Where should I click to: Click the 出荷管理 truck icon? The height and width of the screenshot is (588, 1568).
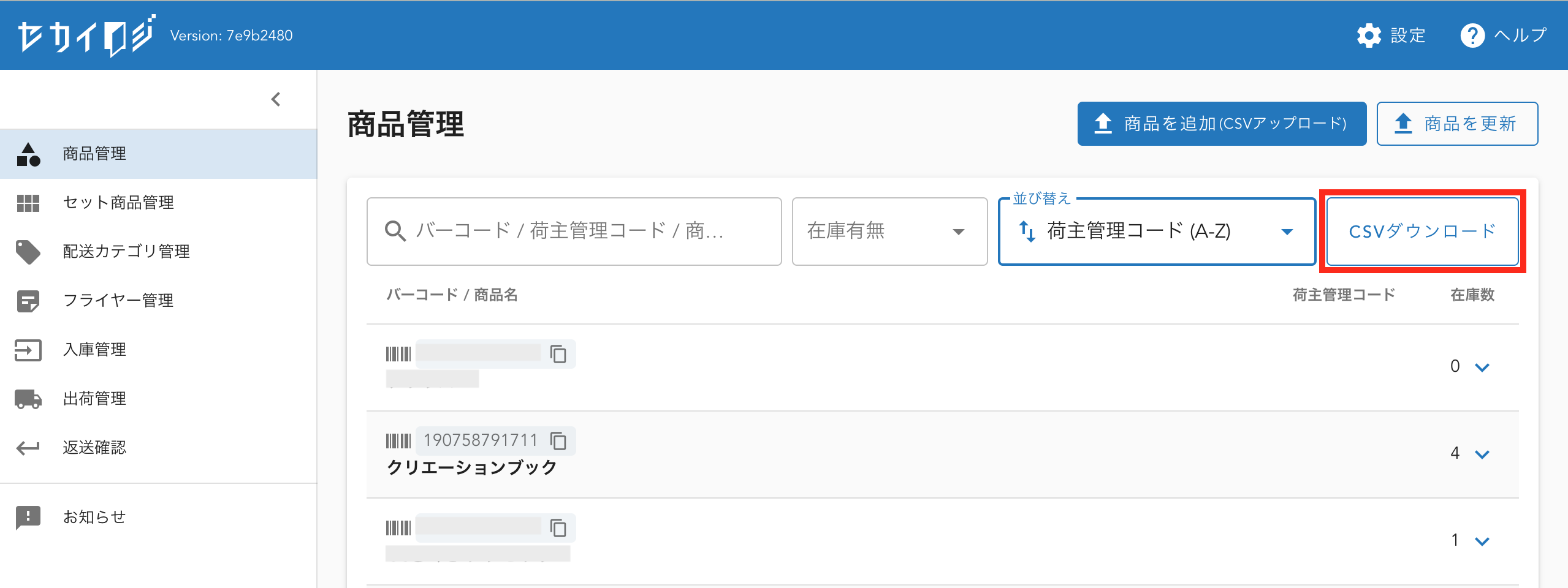28,399
